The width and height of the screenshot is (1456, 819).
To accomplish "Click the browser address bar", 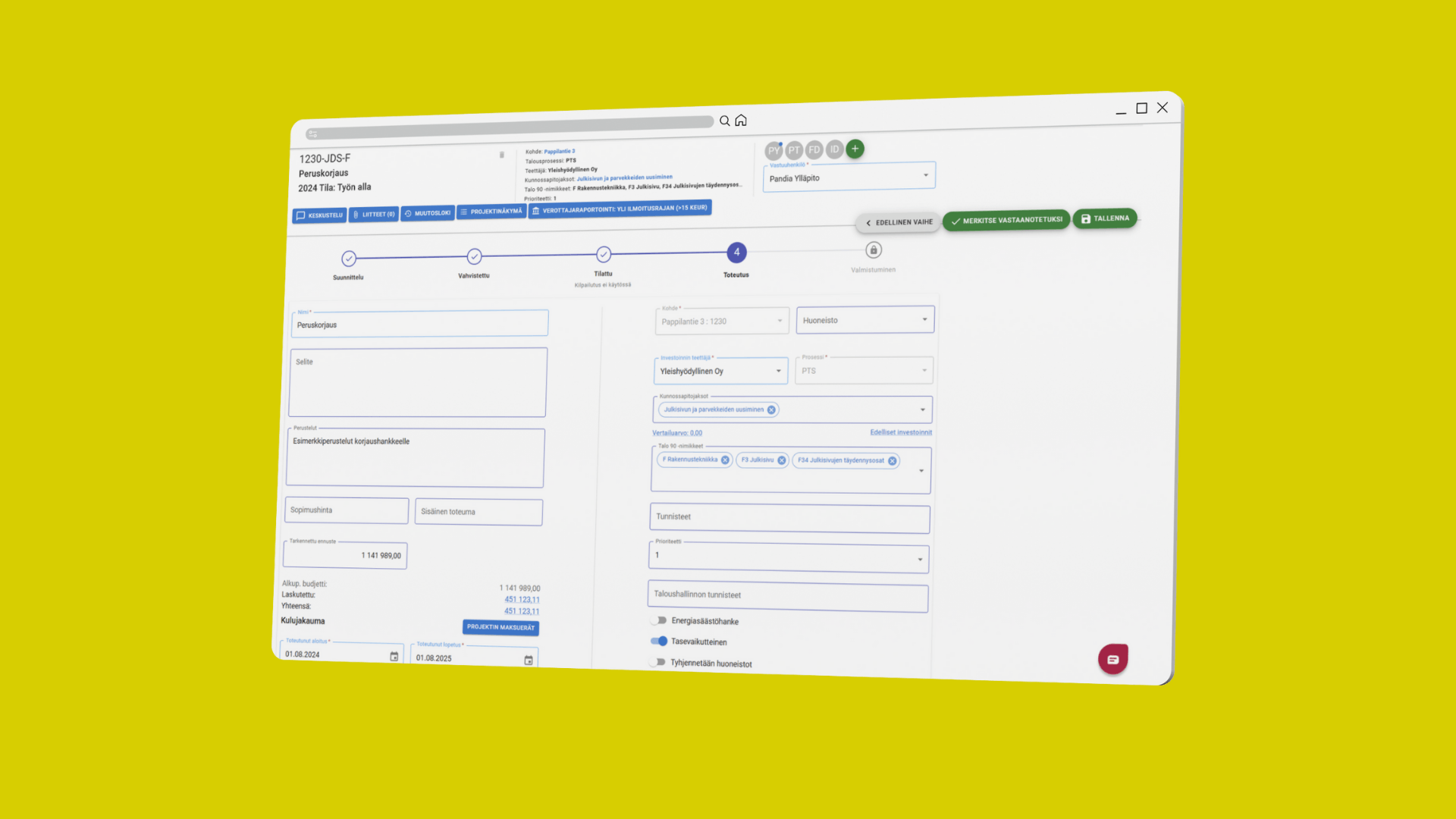I will [x=510, y=128].
